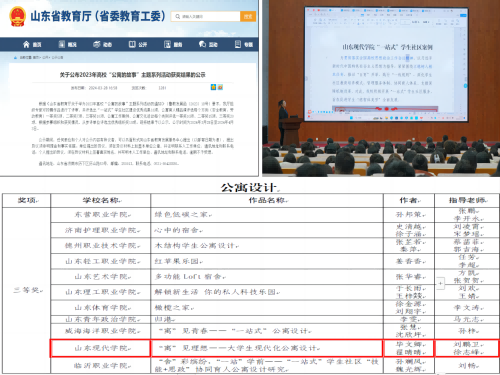Select the 首页 breadcrumb link
Viewport: 500px width, 375px height.
[37, 58]
